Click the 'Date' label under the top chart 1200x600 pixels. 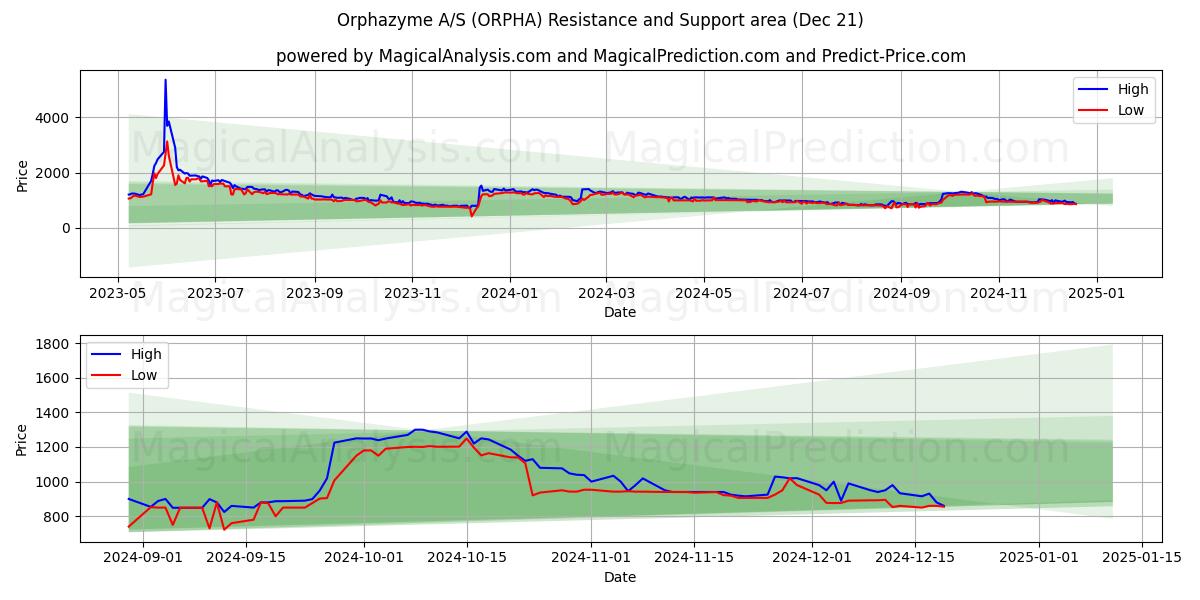tap(620, 313)
